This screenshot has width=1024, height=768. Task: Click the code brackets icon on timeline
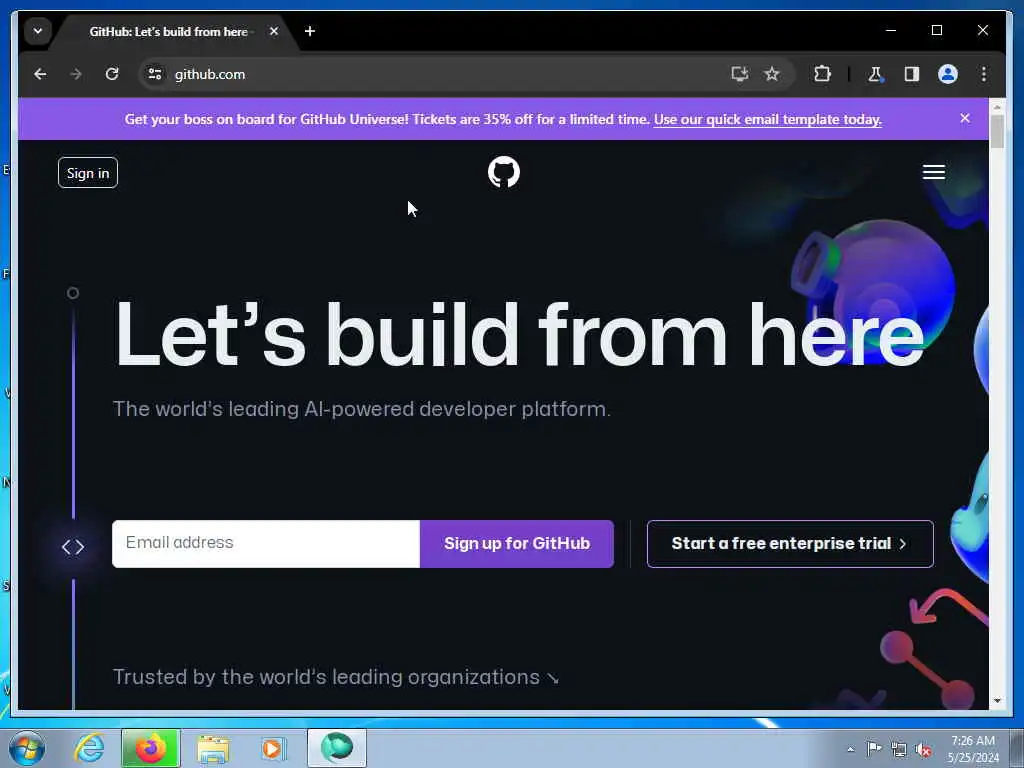pyautogui.click(x=73, y=547)
